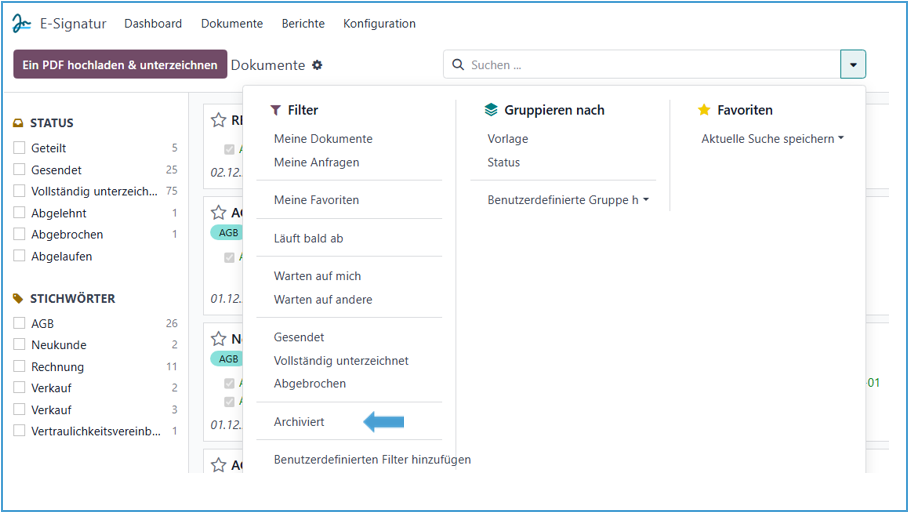The width and height of the screenshot is (909, 514).
Task: Open the gear settings next to Dokumente
Action: click(x=317, y=65)
